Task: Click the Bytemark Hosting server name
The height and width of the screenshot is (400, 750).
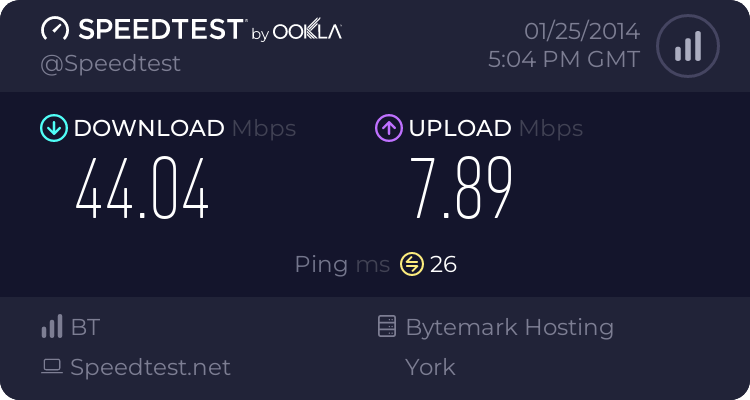Action: coord(509,328)
